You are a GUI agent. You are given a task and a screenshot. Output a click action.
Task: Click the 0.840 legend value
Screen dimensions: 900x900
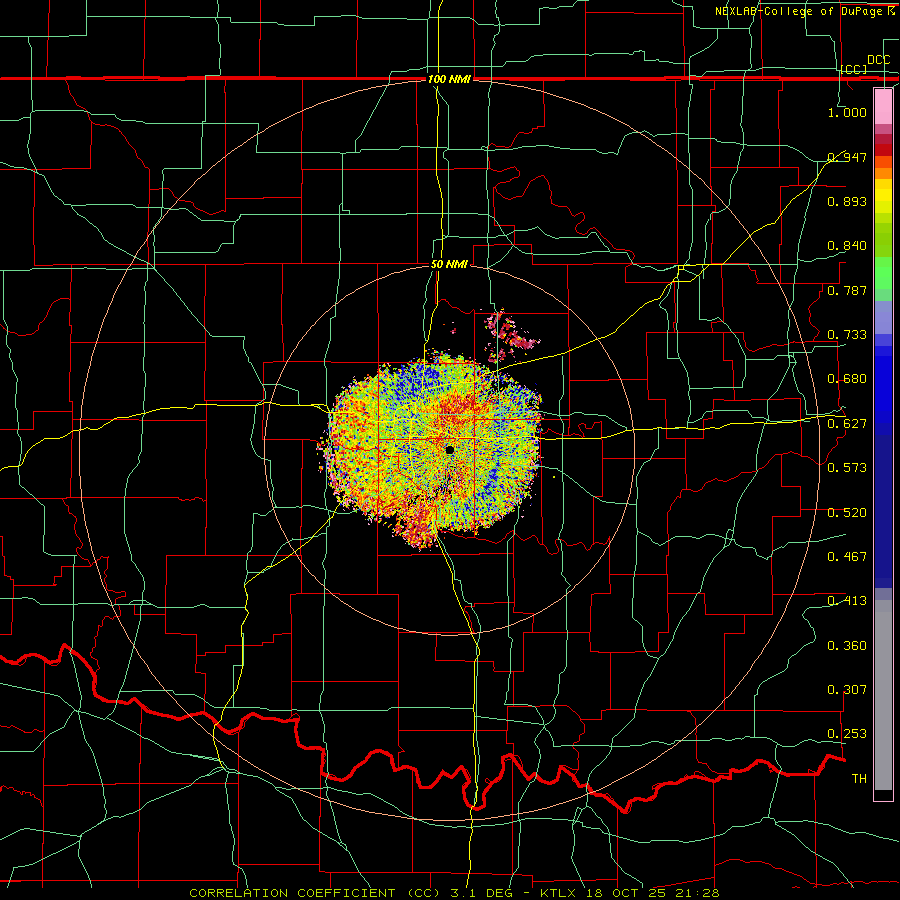click(847, 246)
